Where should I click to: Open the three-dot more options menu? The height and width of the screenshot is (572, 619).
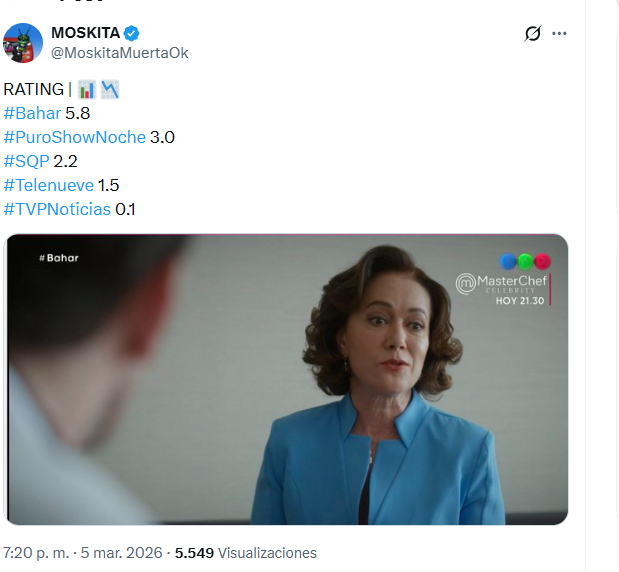pyautogui.click(x=559, y=33)
